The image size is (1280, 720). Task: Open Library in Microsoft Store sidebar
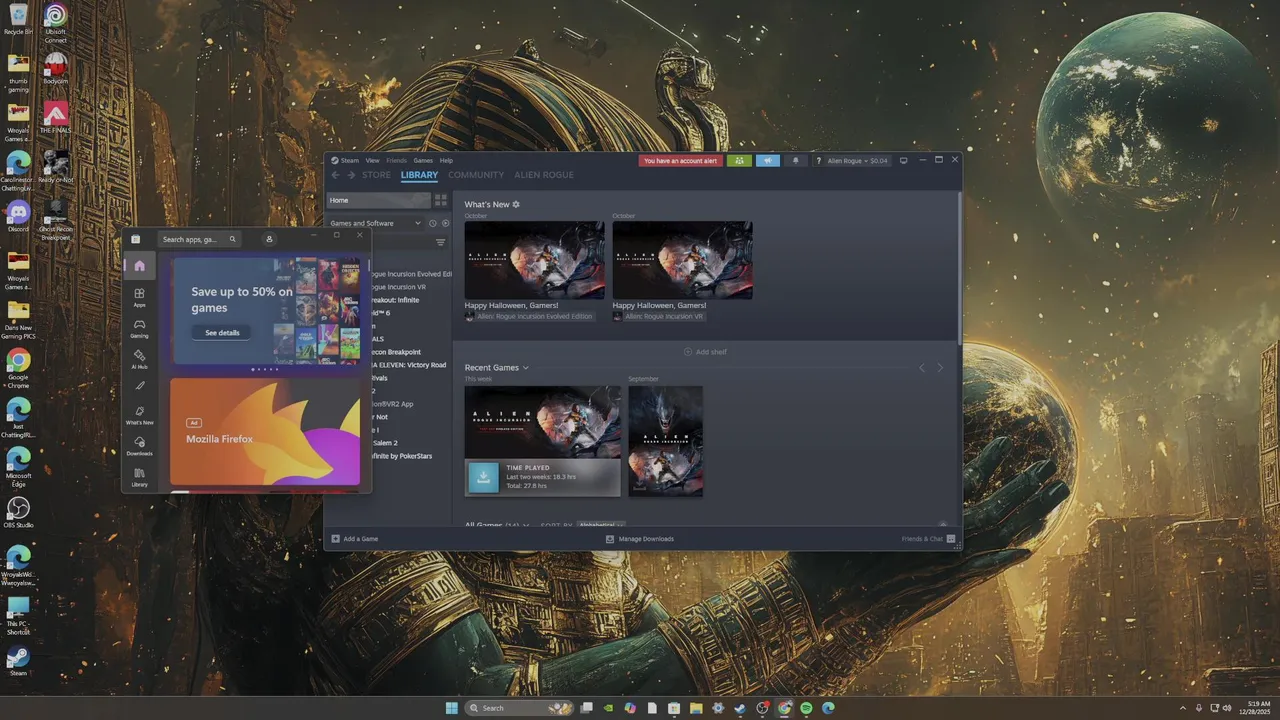(x=139, y=477)
